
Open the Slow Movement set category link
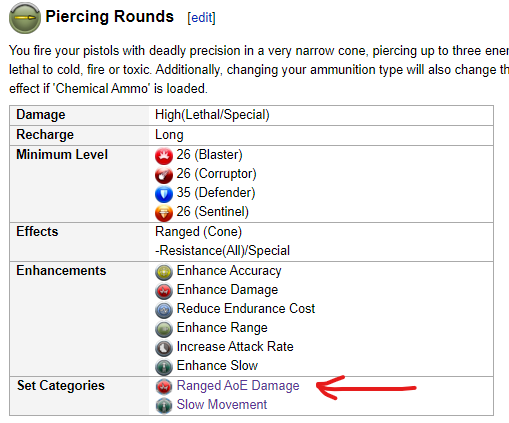222,405
